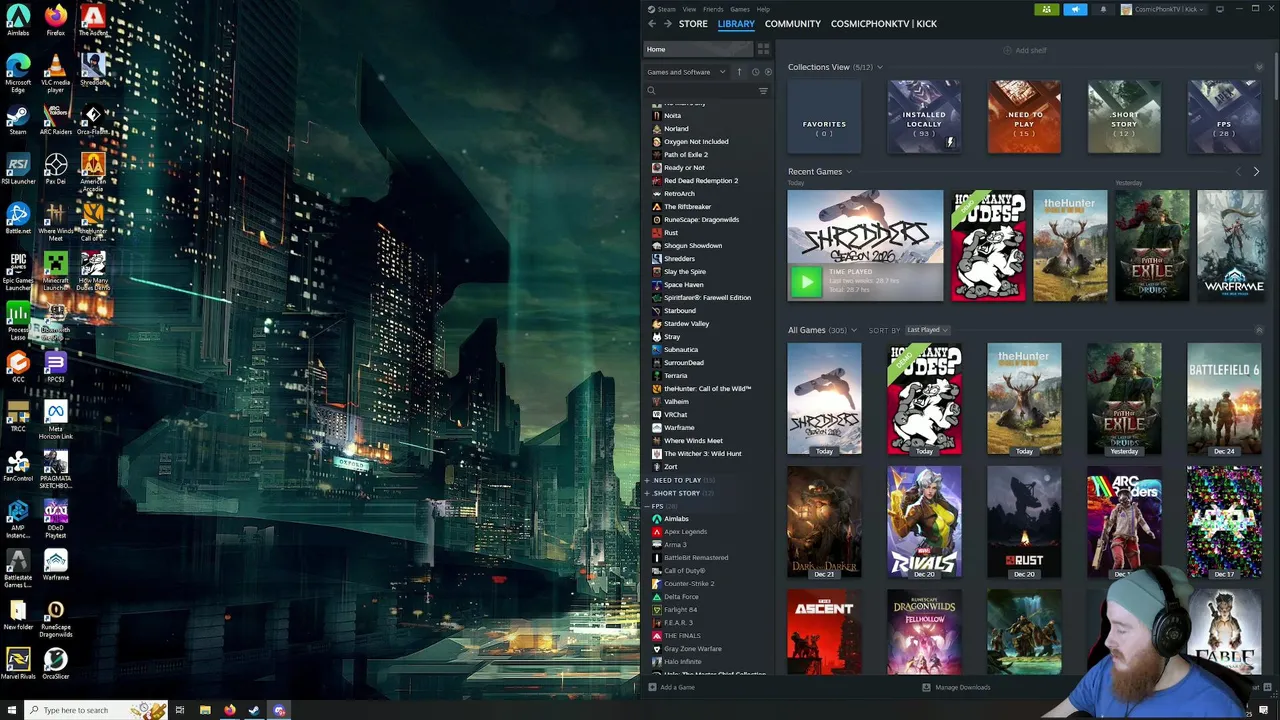Open the Help menu
This screenshot has width=1280, height=720.
(763, 9)
